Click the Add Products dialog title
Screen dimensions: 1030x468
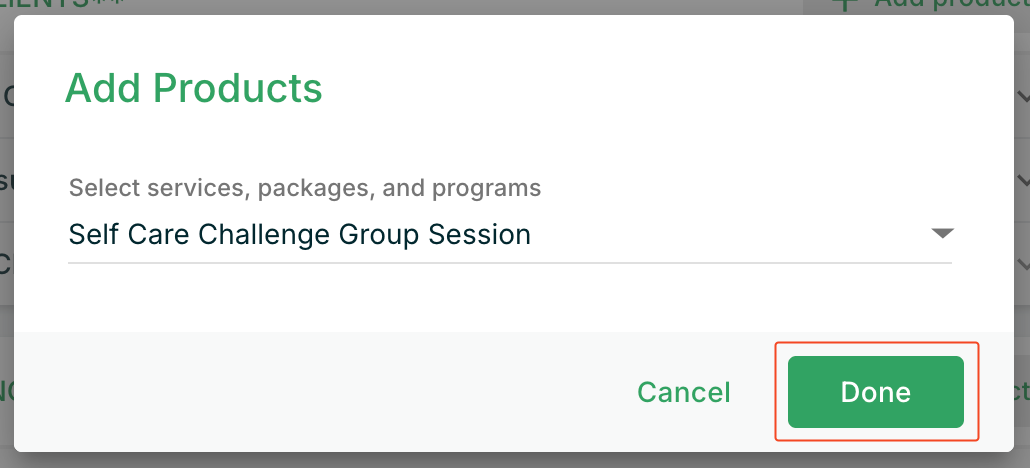click(x=194, y=89)
